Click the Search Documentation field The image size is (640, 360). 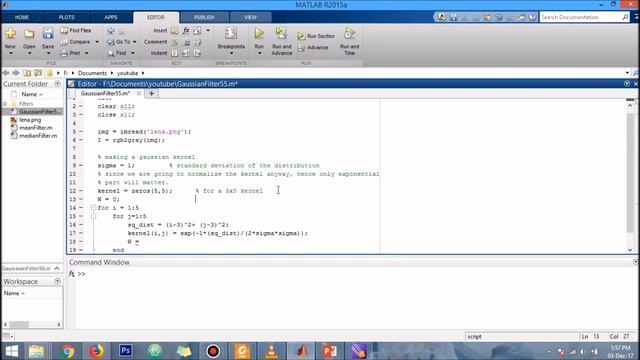[581, 17]
